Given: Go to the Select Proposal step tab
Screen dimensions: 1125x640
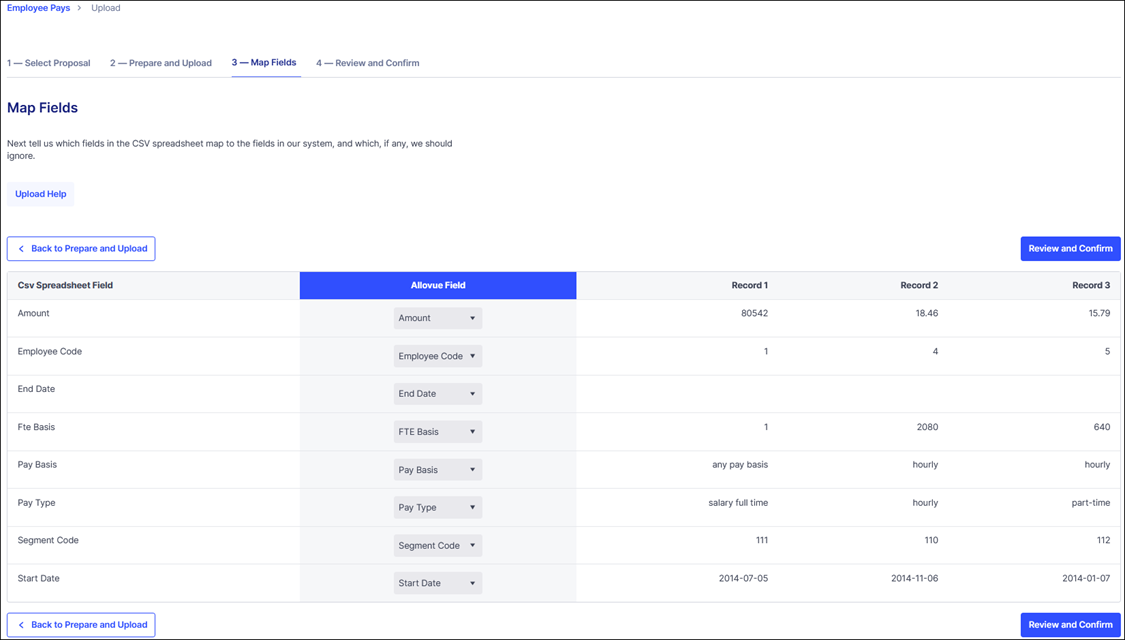Looking at the screenshot, I should (49, 63).
